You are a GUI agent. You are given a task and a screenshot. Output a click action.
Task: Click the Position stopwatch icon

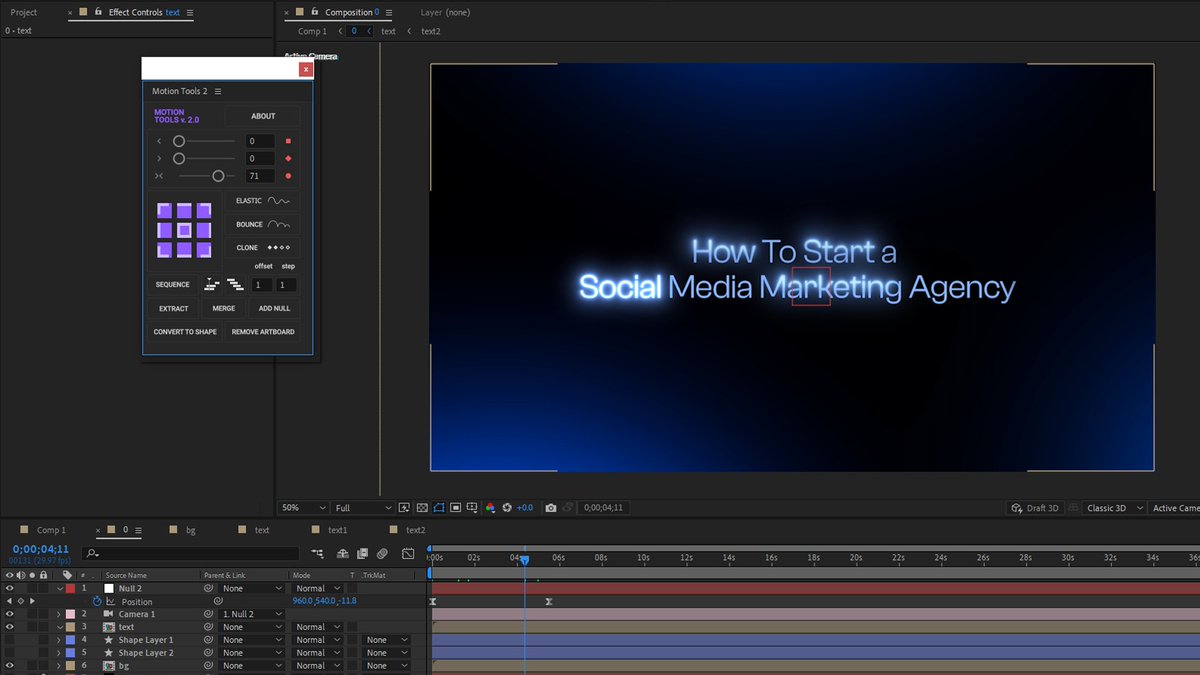point(97,601)
